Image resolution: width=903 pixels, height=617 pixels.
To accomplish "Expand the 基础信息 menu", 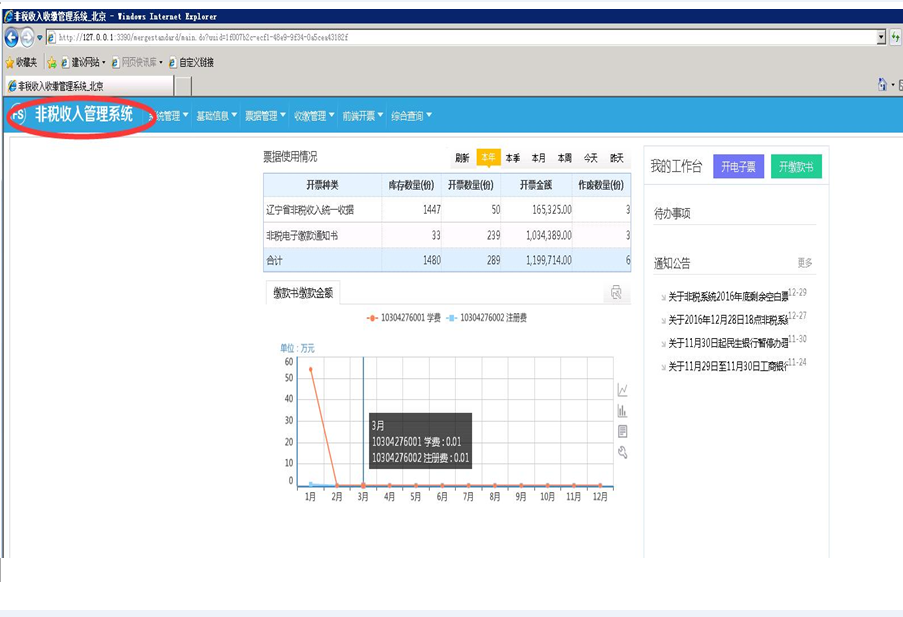I will click(217, 116).
